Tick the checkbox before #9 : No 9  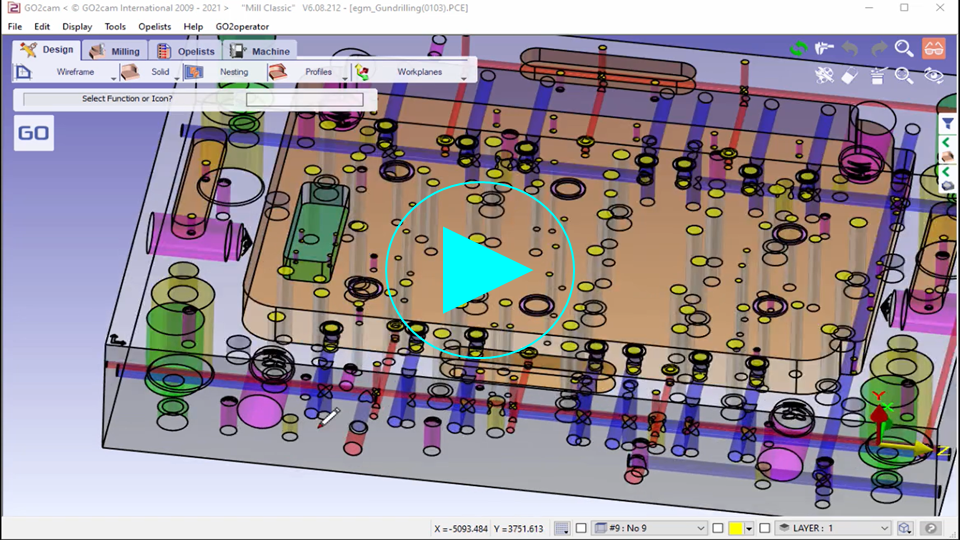[581, 528]
